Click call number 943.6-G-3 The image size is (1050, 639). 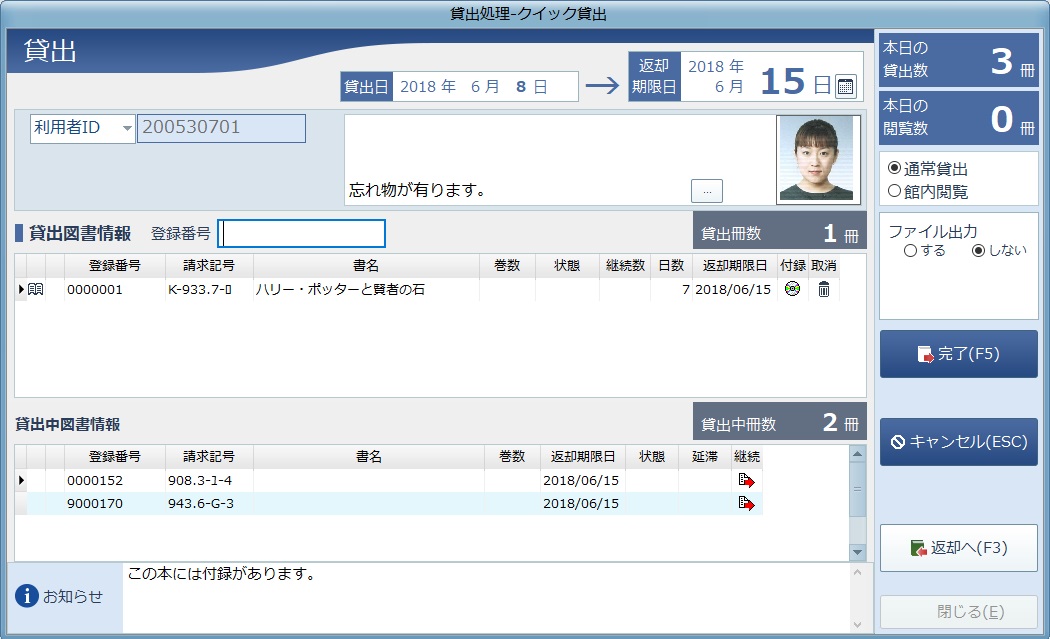tap(201, 503)
